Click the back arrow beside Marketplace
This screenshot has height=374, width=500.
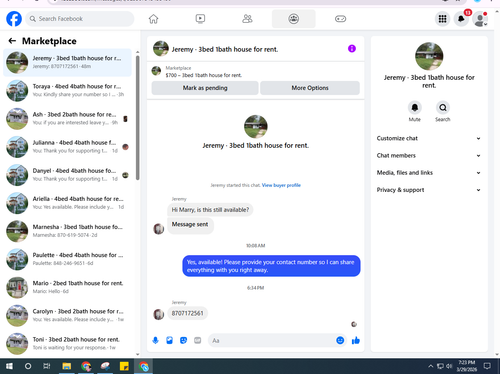click(x=12, y=41)
